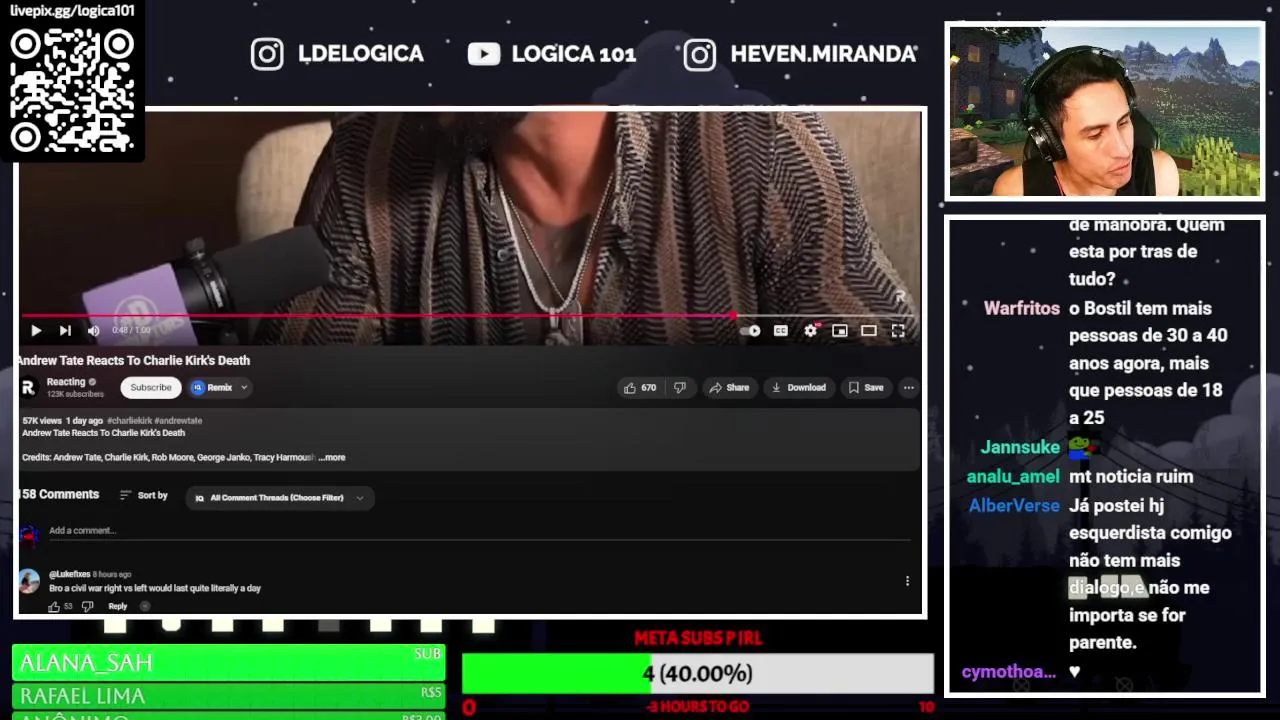
Task: Toggle closed captions (CC)
Action: [x=781, y=331]
